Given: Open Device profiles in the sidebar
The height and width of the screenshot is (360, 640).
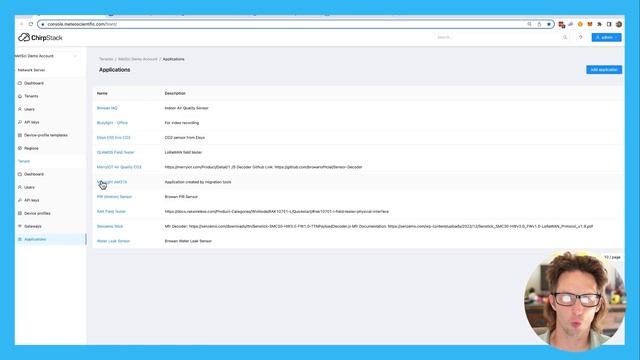Looking at the screenshot, I should [37, 213].
